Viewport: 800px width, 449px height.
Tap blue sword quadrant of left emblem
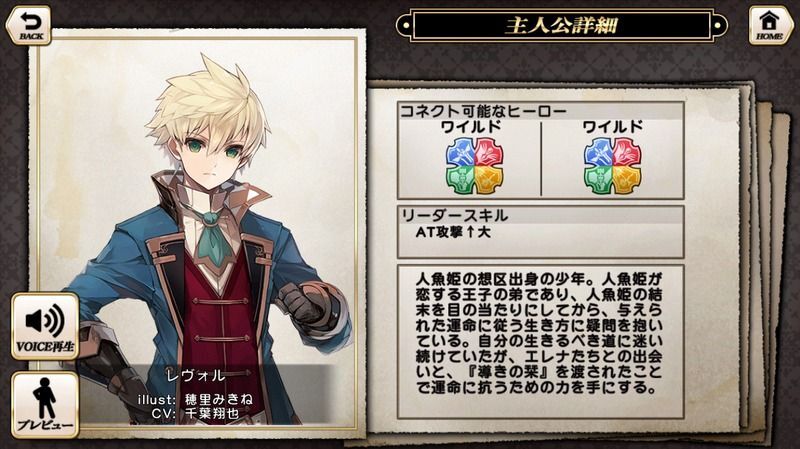click(x=461, y=152)
